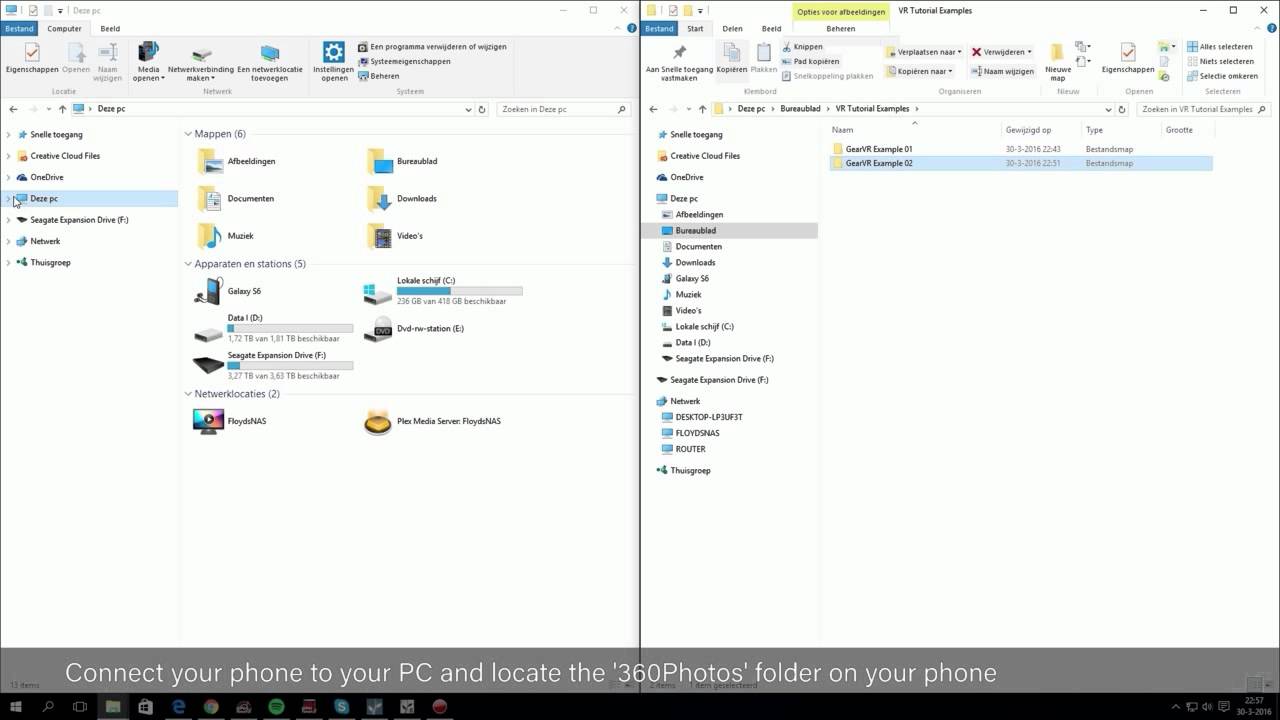The image size is (1280, 720).
Task: Click Aan Snelle toegang vastmaken pin icon
Action: [680, 52]
